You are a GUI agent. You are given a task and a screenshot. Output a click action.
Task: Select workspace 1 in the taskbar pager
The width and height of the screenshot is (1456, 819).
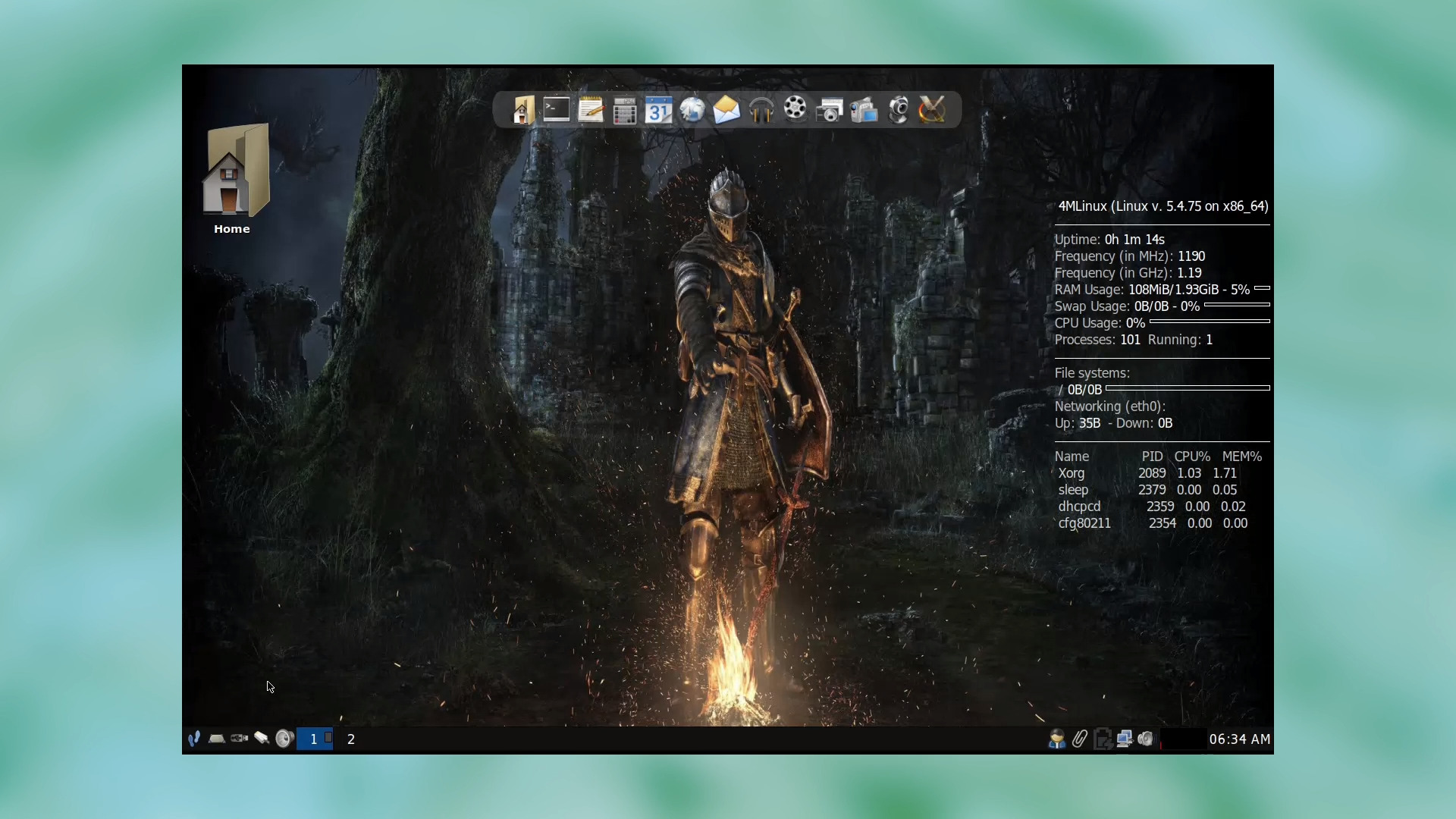314,739
